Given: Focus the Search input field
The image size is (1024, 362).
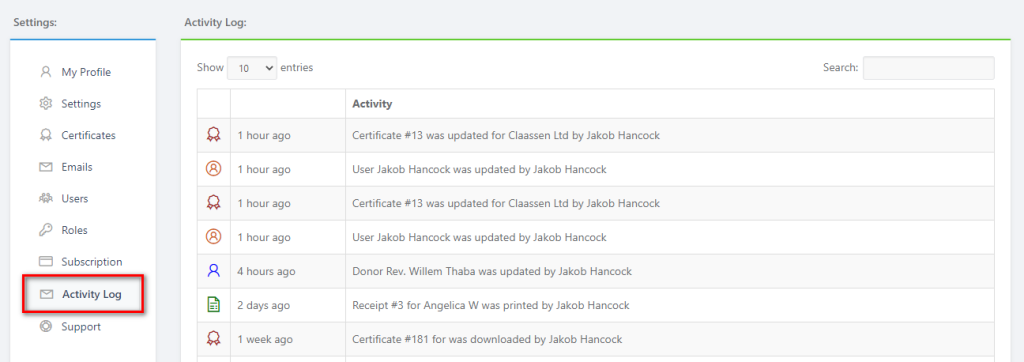Looking at the screenshot, I should click(929, 68).
